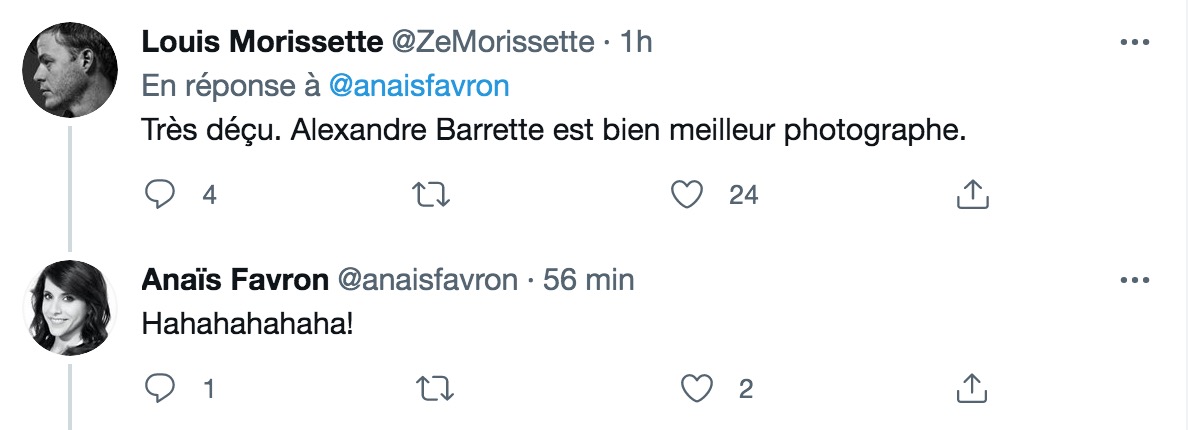The image size is (1188, 430).
Task: Open more options for Louis Morissette's tweet
Action: 1134,42
